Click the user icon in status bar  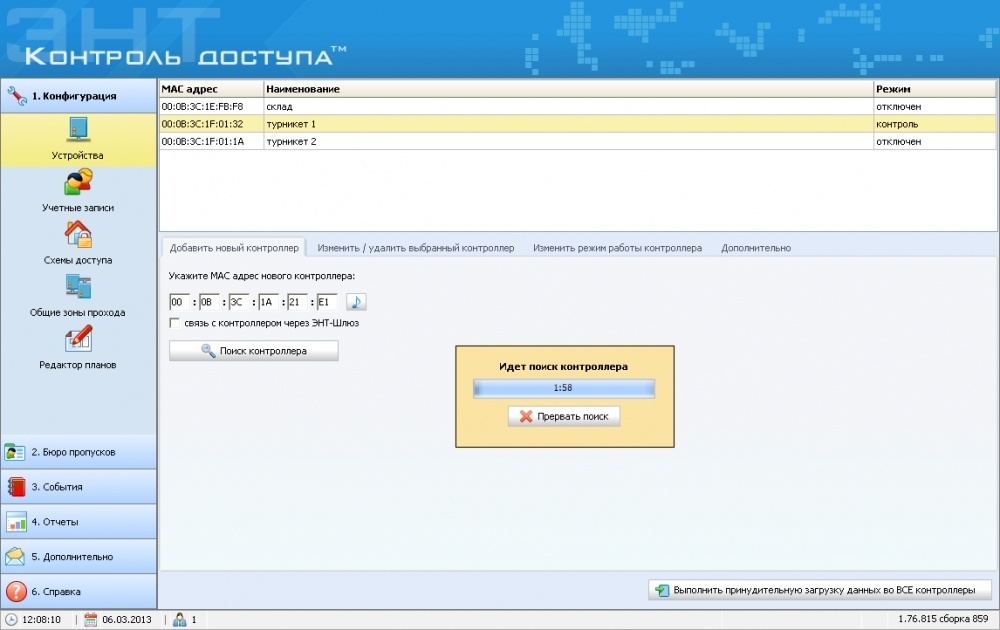coord(180,619)
